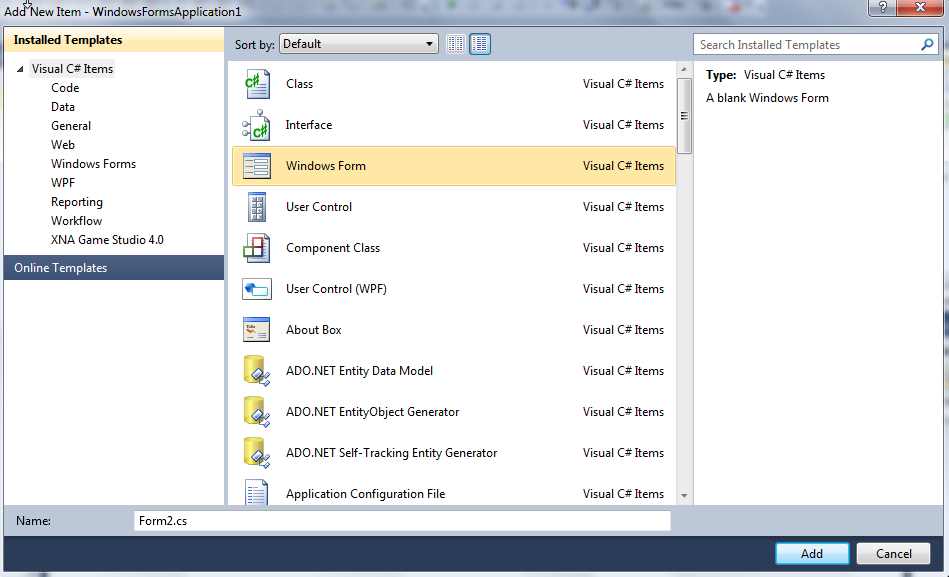Image resolution: width=949 pixels, height=577 pixels.
Task: Click the Cancel button
Action: [x=893, y=554]
